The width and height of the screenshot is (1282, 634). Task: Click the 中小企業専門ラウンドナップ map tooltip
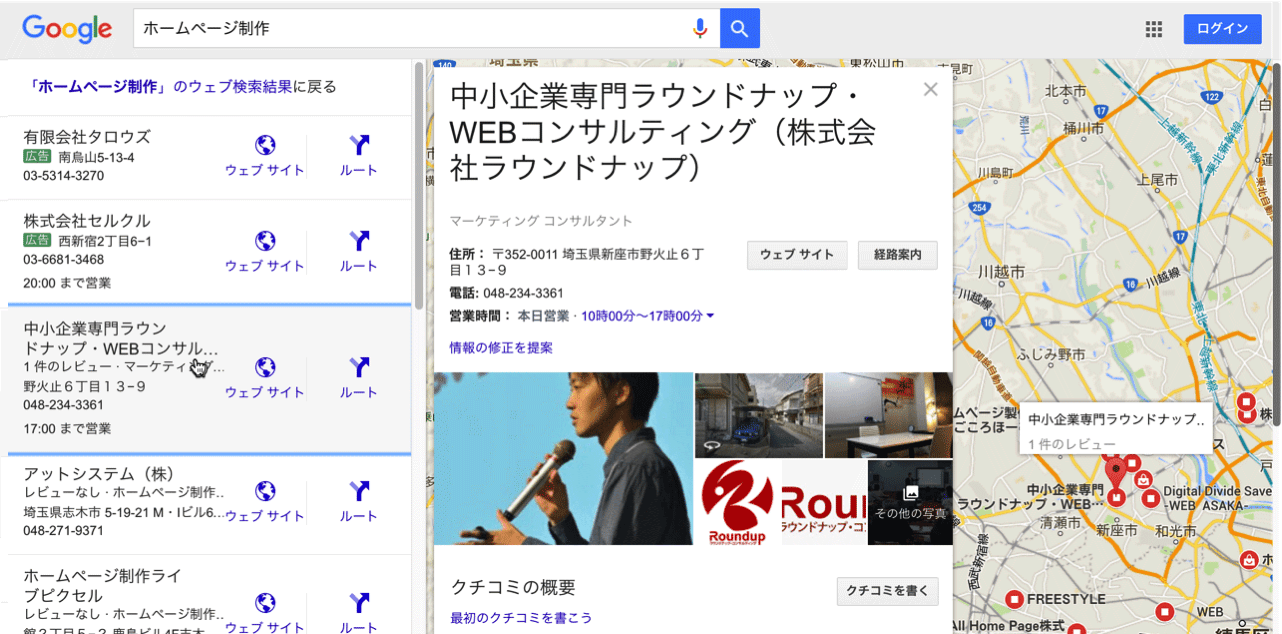pyautogui.click(x=1116, y=430)
